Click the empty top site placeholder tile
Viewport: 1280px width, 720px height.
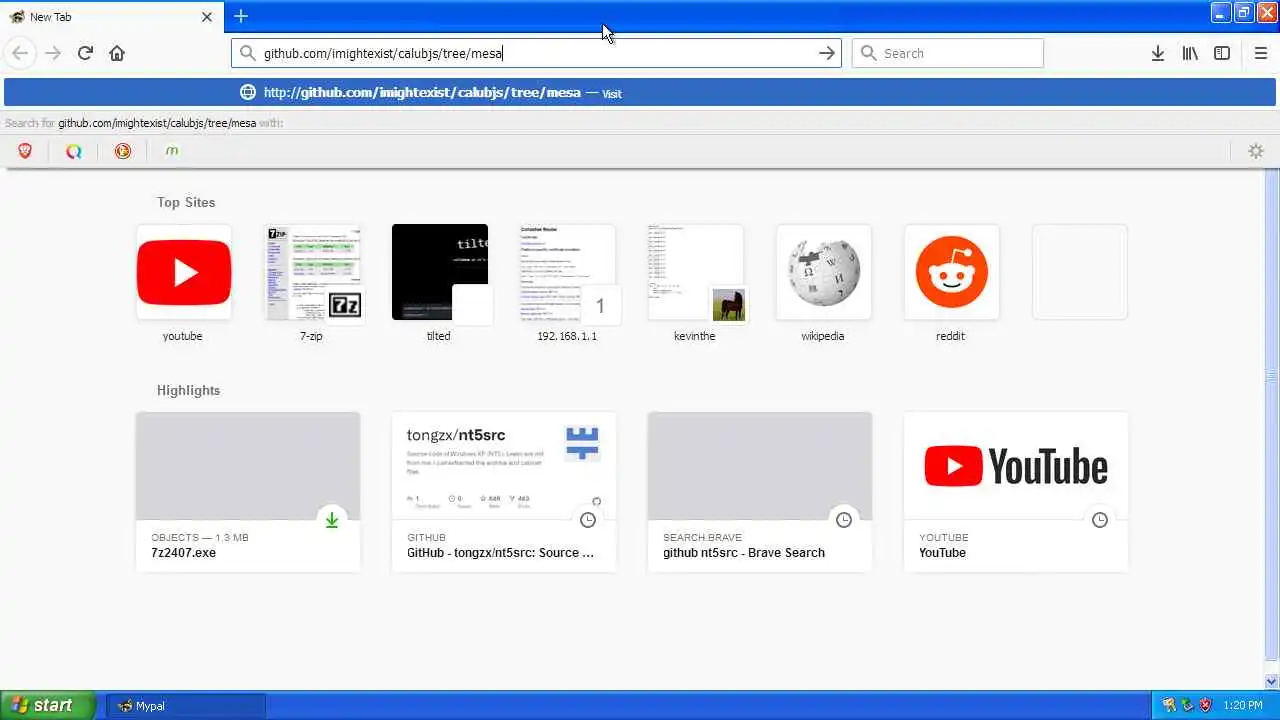1080,272
